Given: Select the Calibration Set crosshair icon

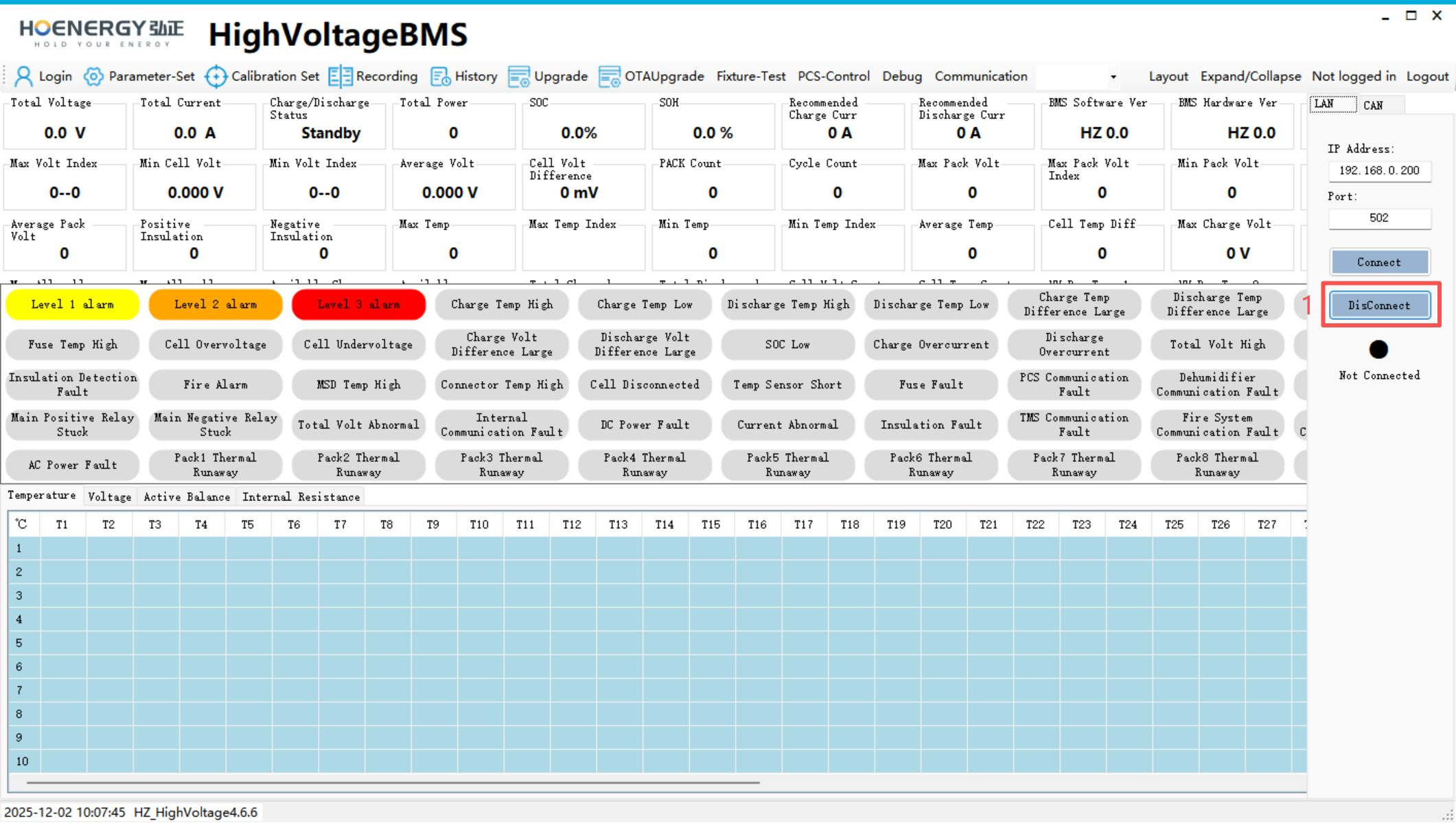Looking at the screenshot, I should 216,76.
